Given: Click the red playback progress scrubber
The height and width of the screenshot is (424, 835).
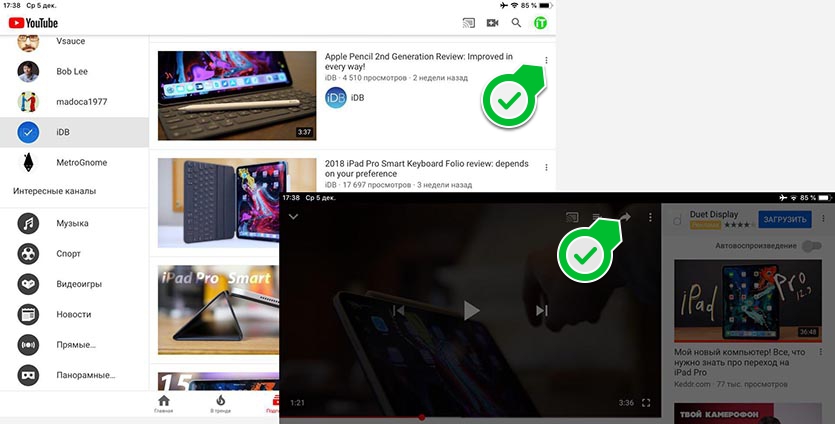Looking at the screenshot, I should 422,418.
